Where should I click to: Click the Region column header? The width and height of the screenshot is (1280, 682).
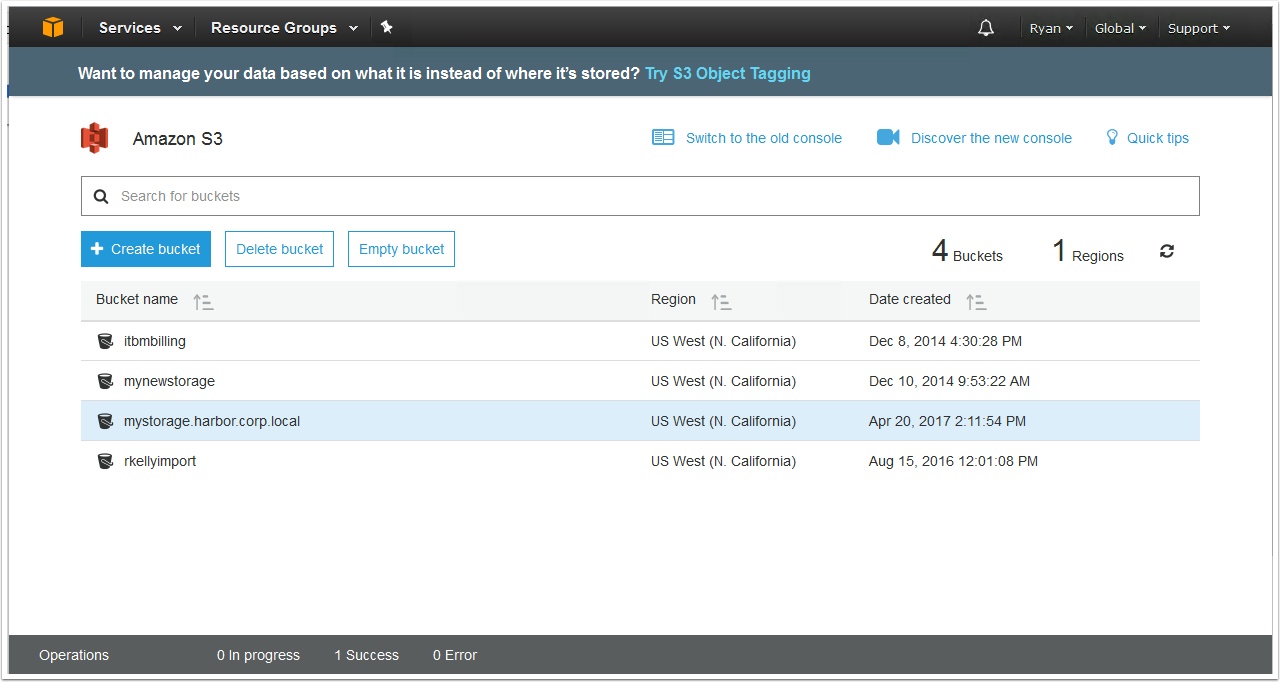coord(673,299)
